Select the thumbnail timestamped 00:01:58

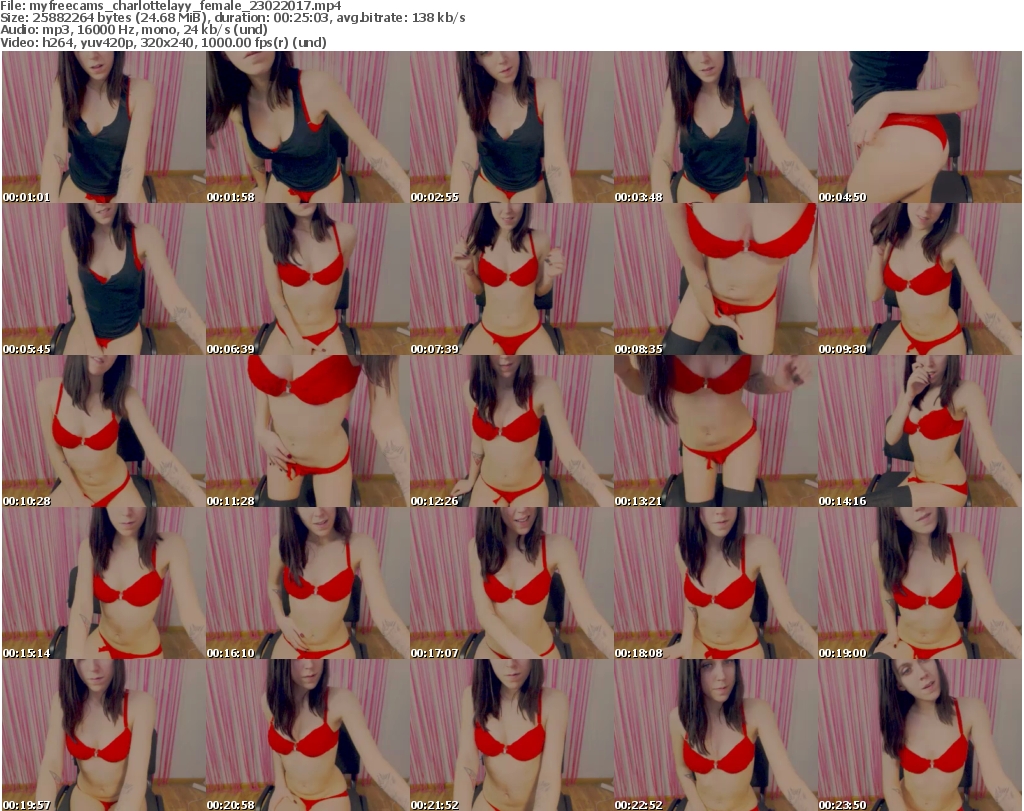coord(308,127)
